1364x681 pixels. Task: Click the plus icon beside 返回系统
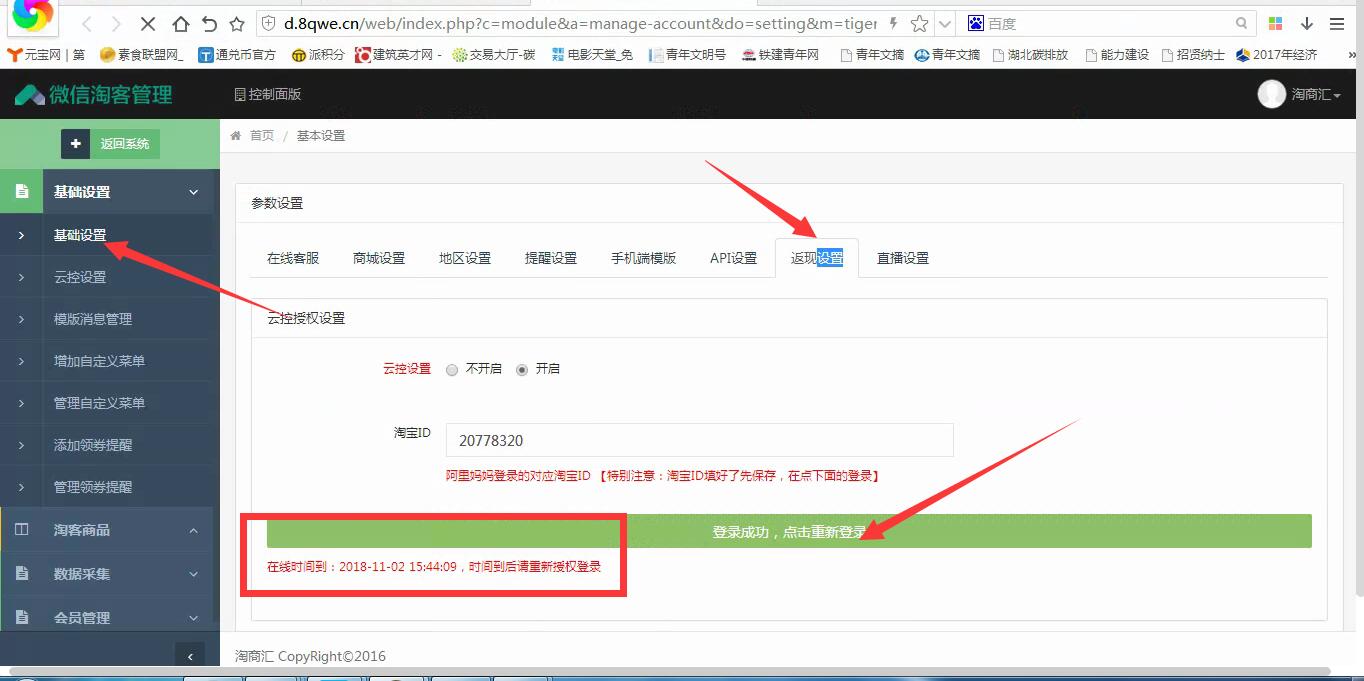click(75, 144)
